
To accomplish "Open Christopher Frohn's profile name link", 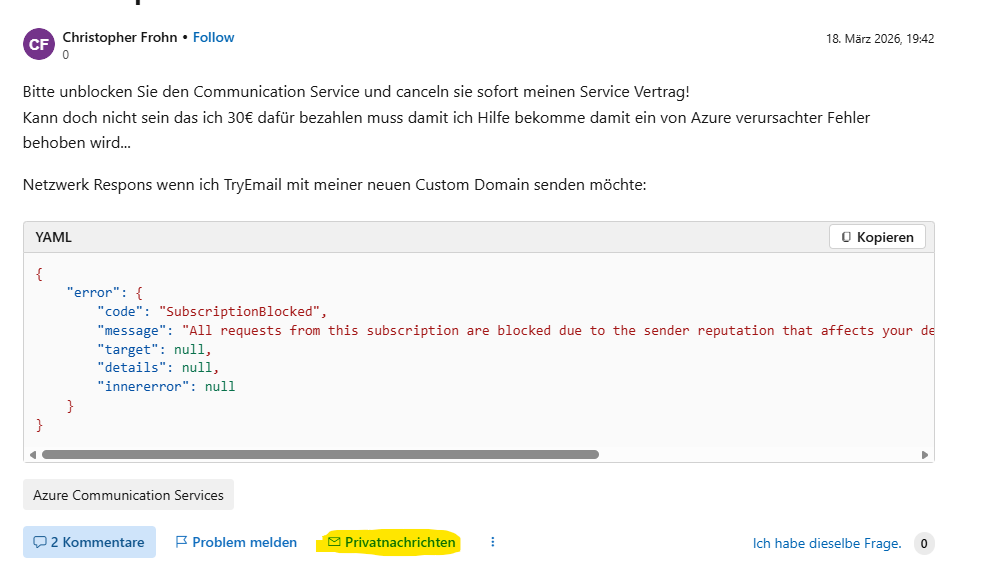I will [x=120, y=37].
